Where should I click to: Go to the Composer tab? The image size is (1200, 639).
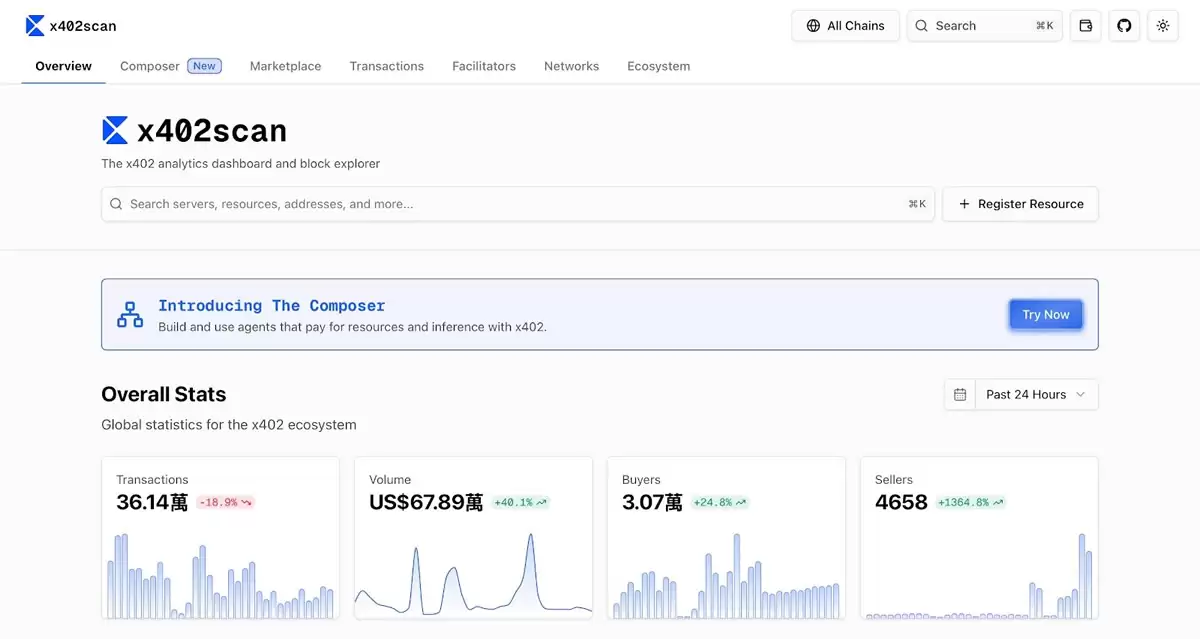(150, 66)
